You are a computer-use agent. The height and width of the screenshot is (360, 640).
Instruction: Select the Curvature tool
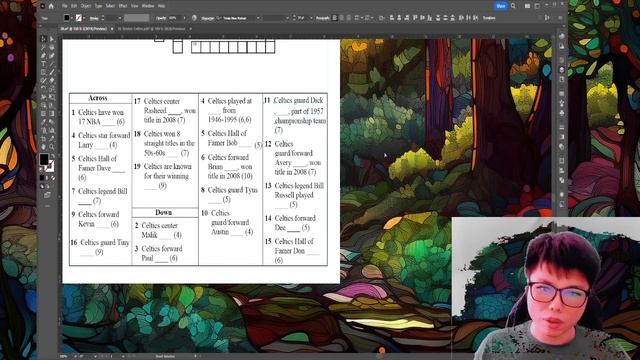click(52, 56)
